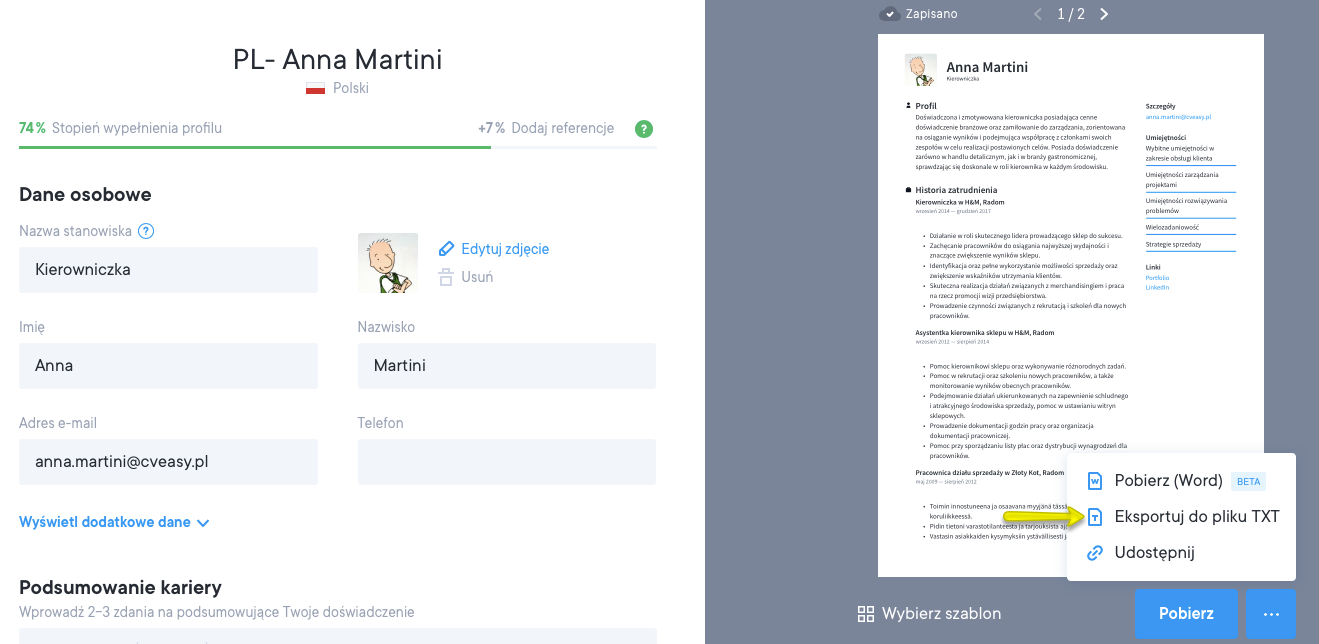Click the template grid icon
This screenshot has width=1319, height=644.
coord(866,614)
